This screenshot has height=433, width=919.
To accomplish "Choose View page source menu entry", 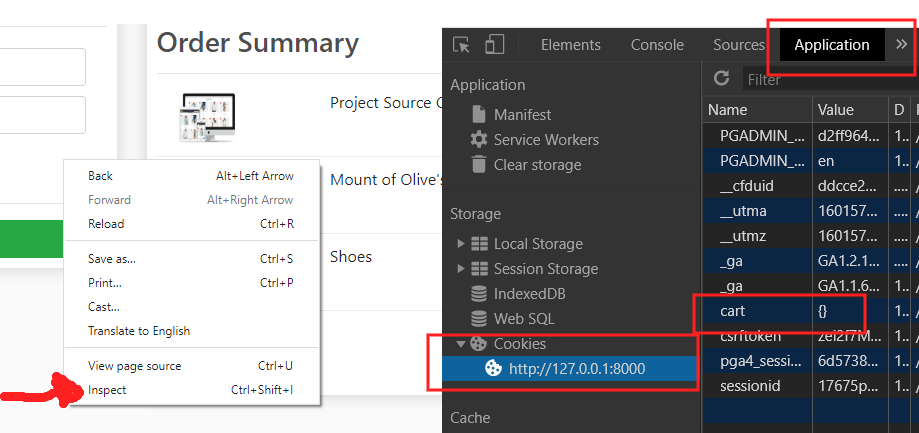I will point(135,366).
